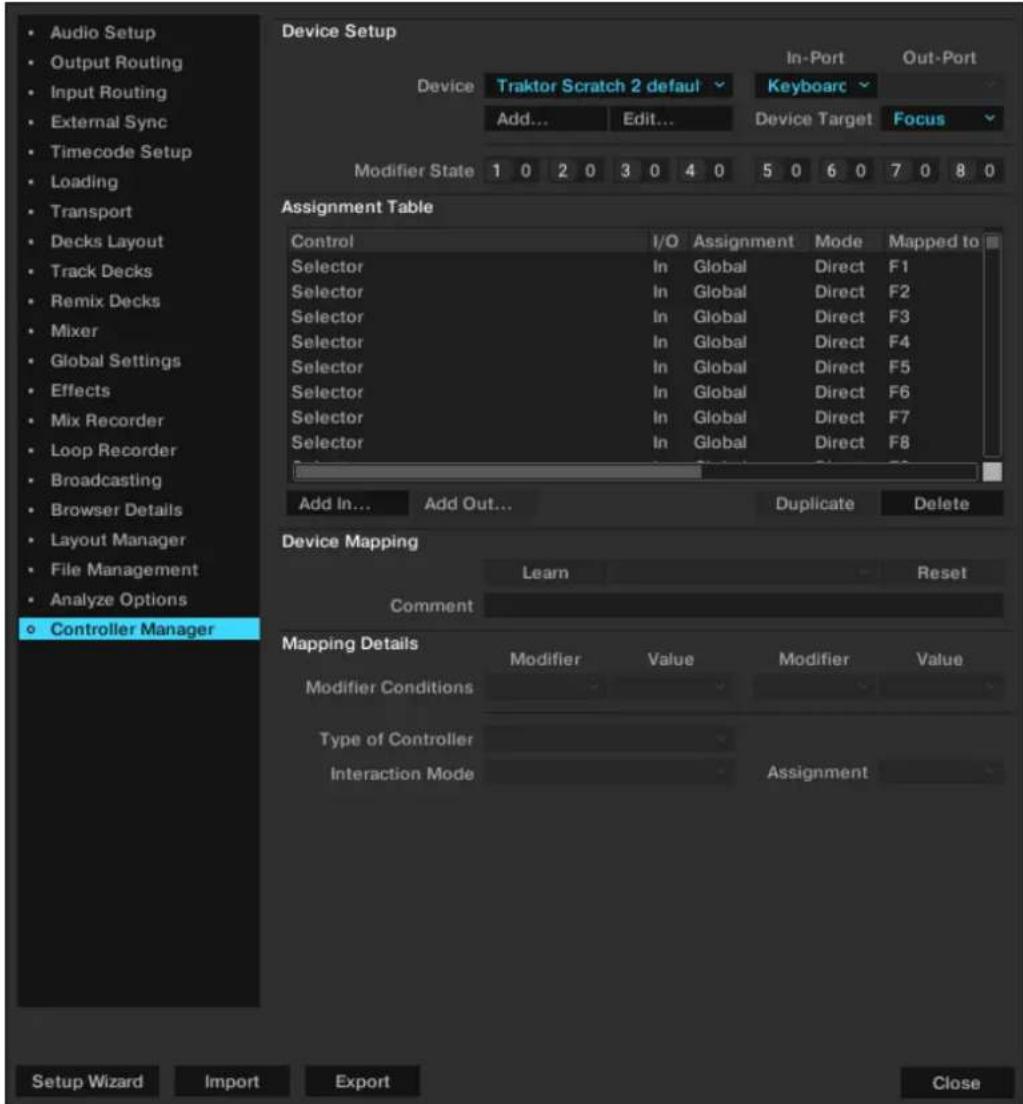Select the Selector row mapped to F3
The image size is (1023, 1104).
coord(635,317)
